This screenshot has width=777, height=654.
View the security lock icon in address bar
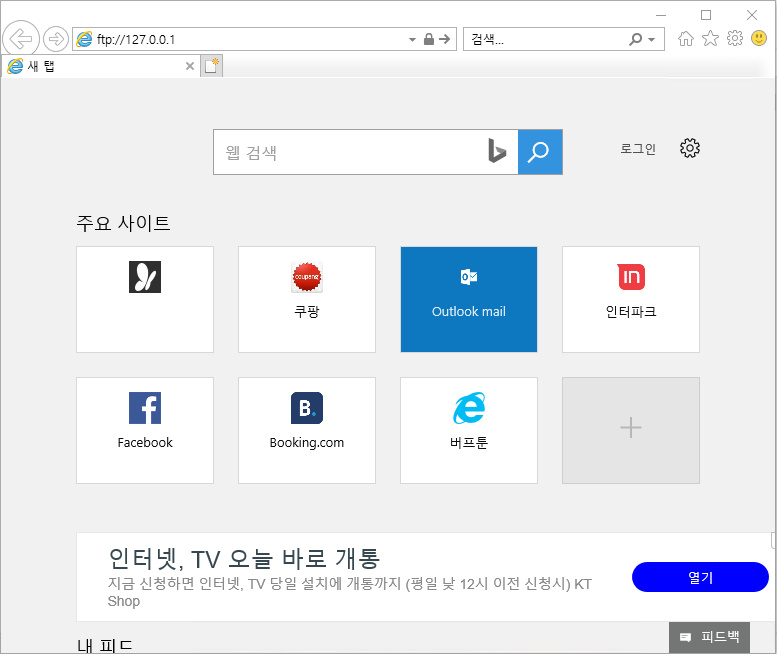click(429, 39)
